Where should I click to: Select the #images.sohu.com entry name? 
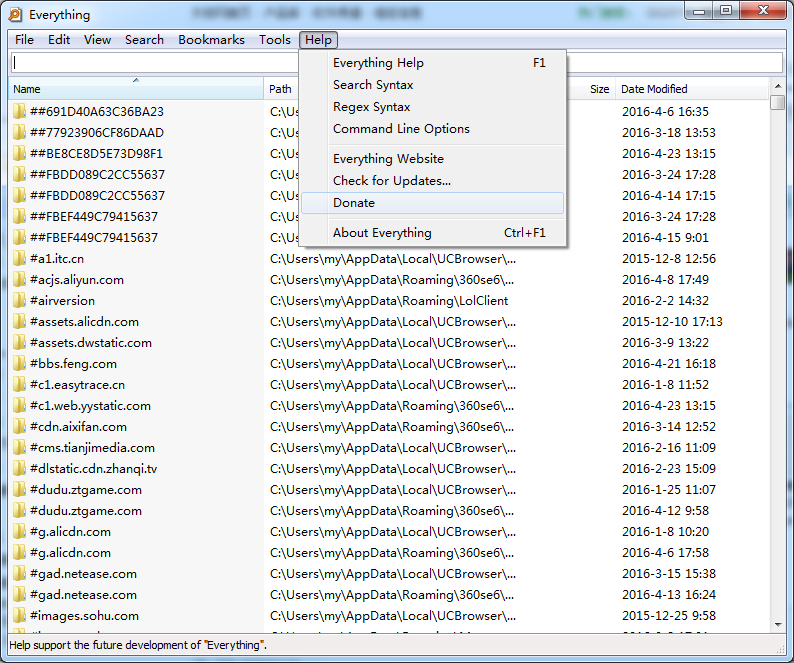coord(84,616)
